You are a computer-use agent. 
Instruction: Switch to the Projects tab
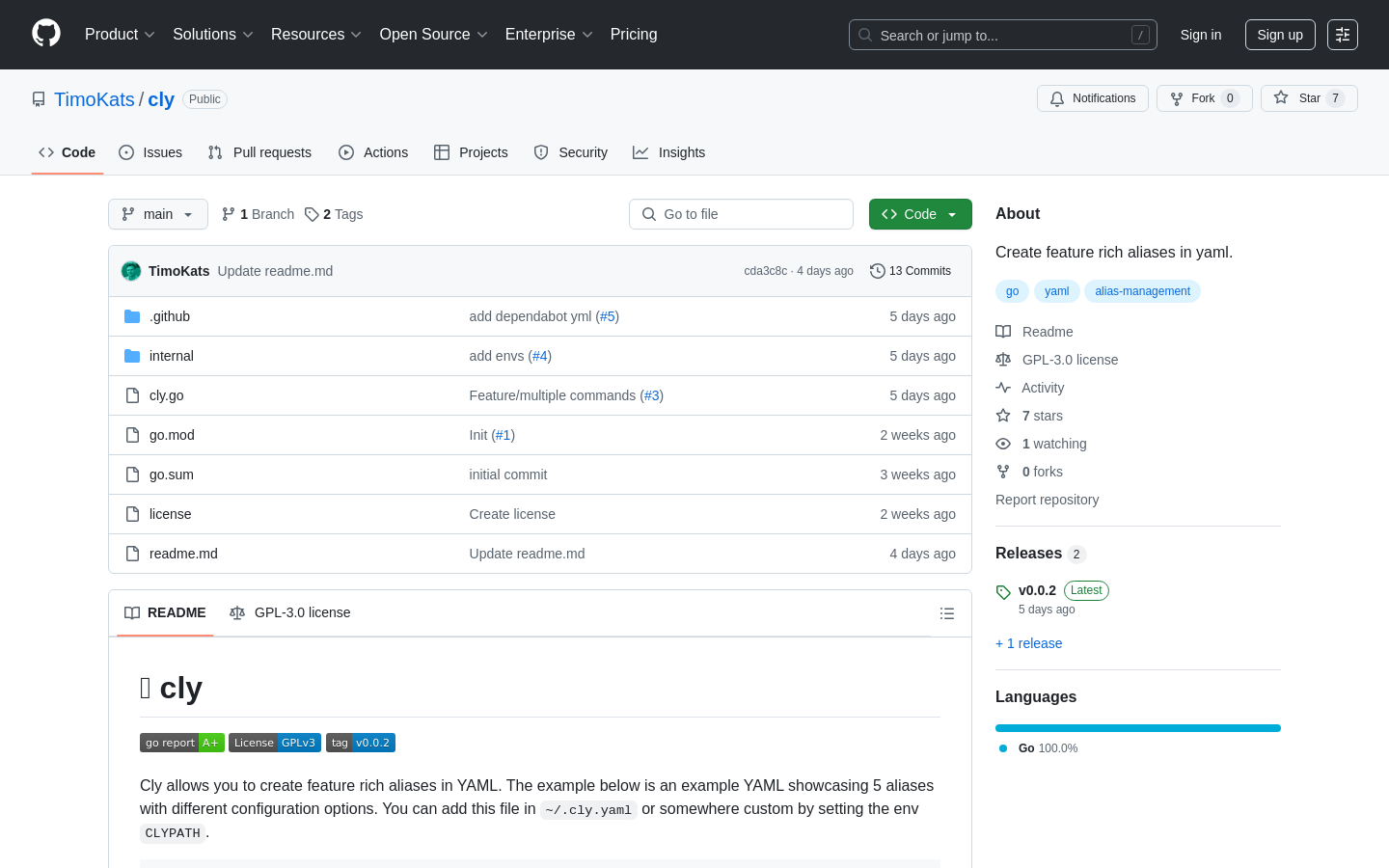click(471, 152)
